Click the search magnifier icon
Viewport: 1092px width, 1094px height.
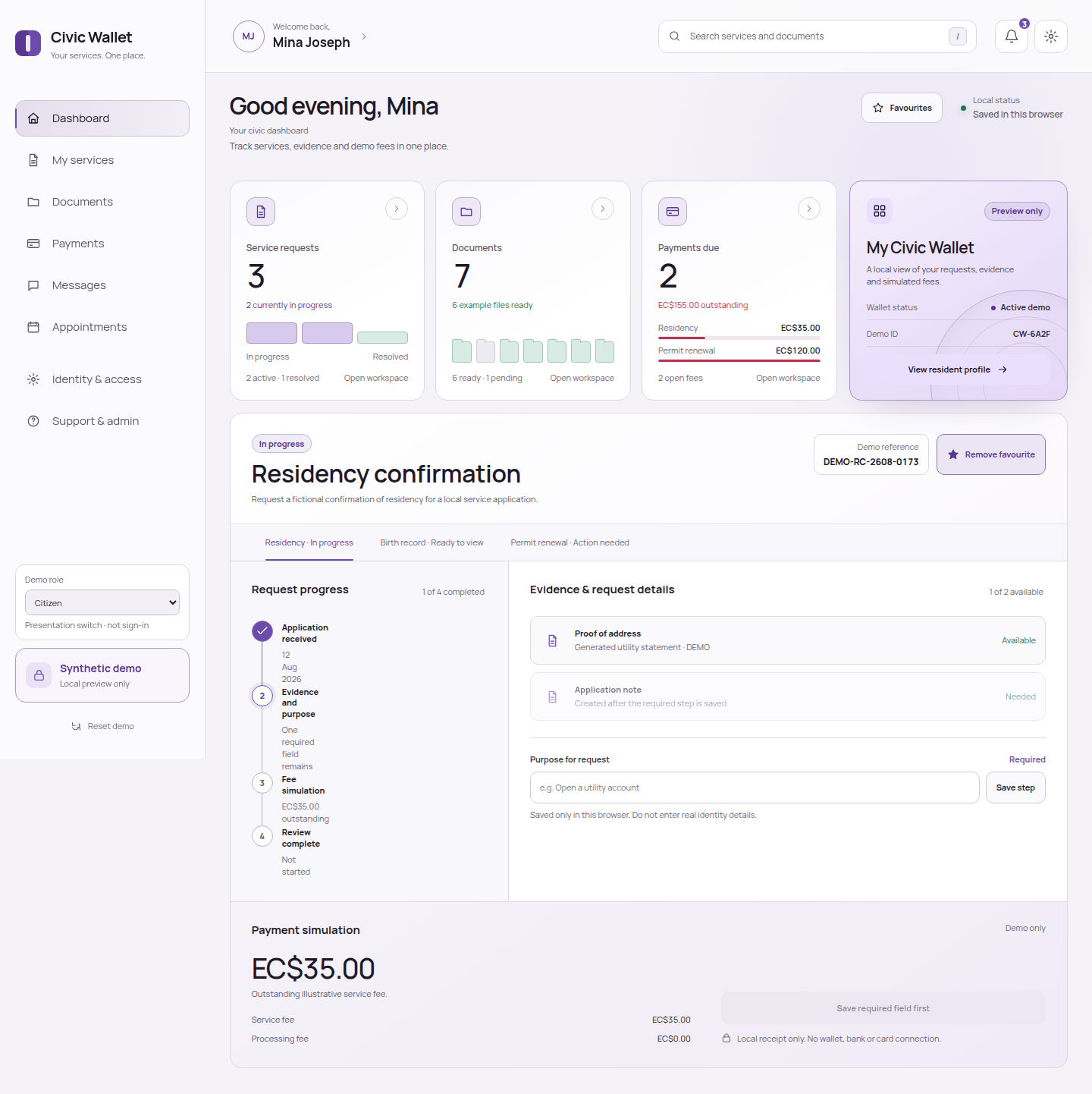click(674, 36)
